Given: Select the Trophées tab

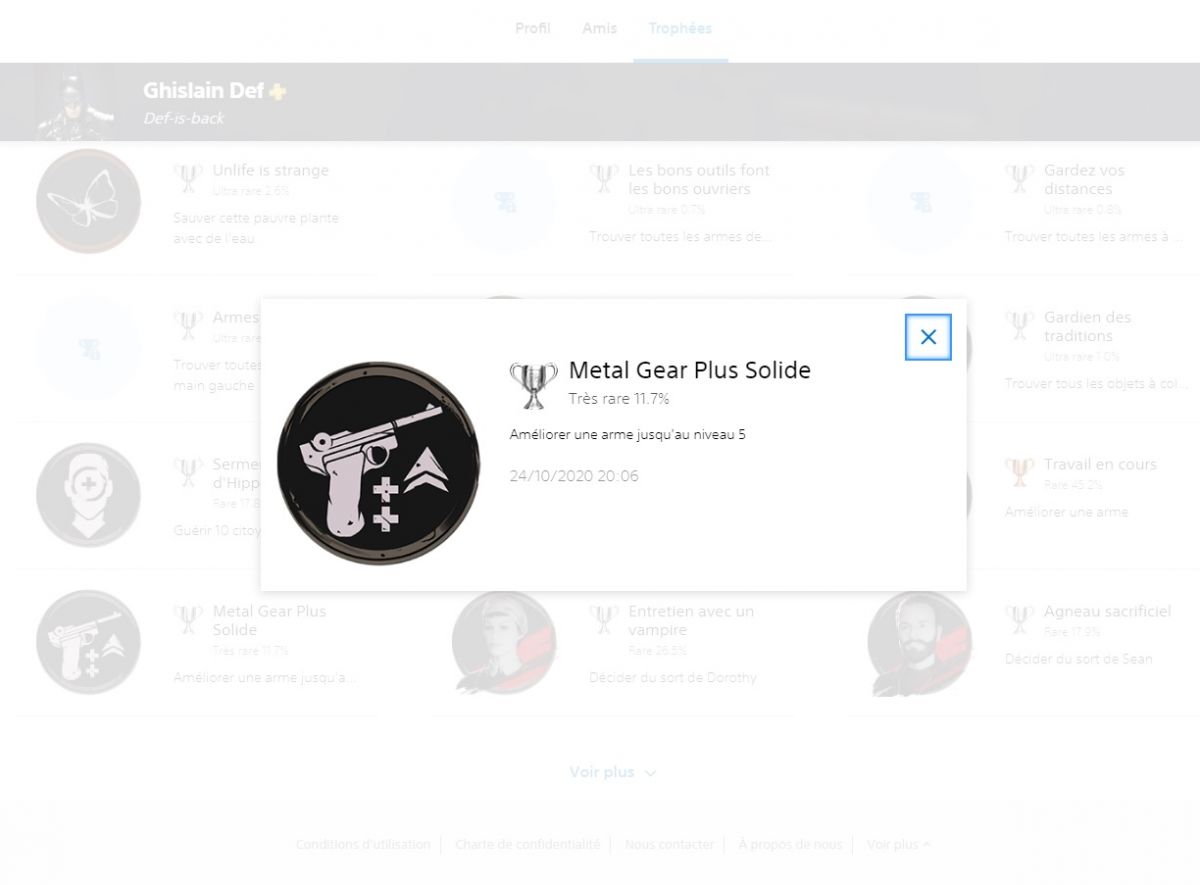Looking at the screenshot, I should pyautogui.click(x=680, y=28).
